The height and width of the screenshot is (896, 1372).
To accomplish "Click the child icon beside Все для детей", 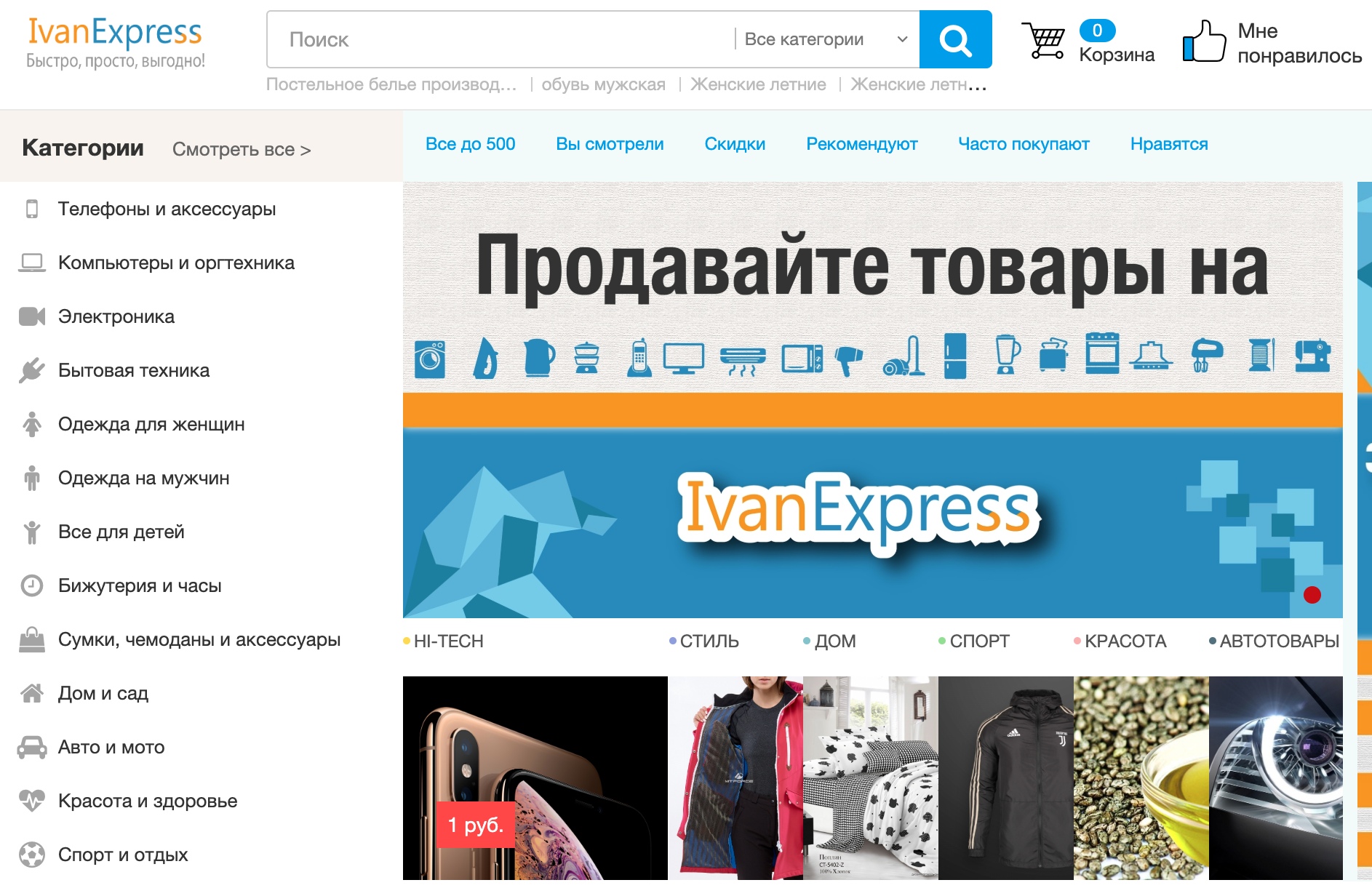I will pyautogui.click(x=32, y=532).
